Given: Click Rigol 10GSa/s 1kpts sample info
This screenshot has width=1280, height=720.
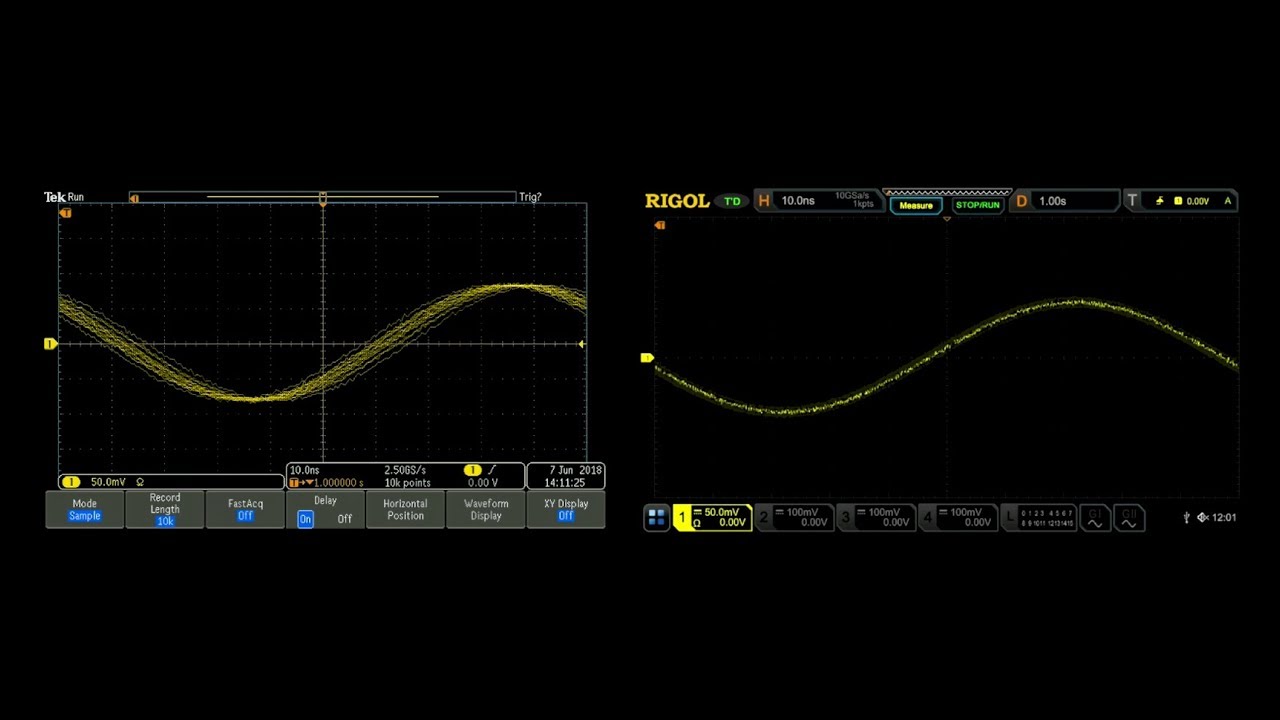Looking at the screenshot, I should click(855, 200).
